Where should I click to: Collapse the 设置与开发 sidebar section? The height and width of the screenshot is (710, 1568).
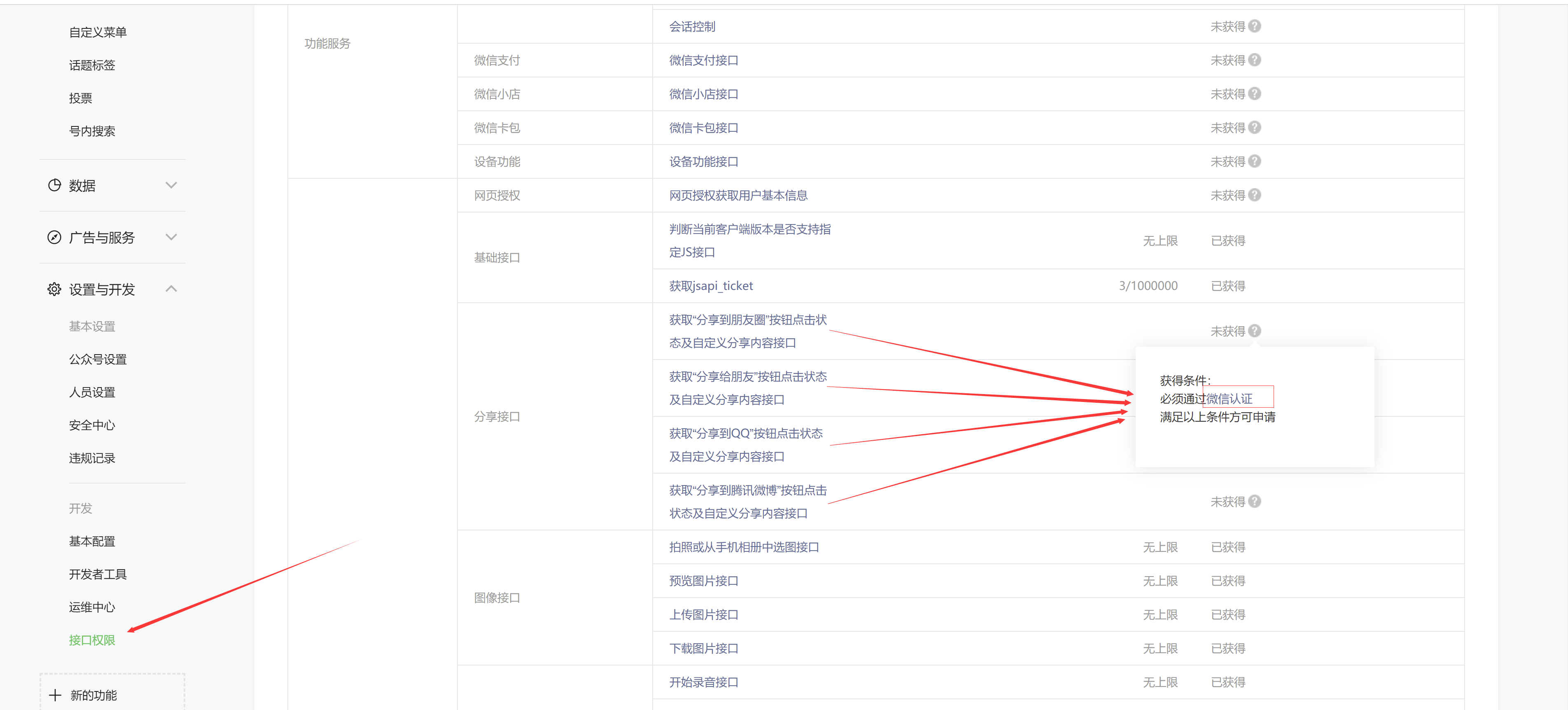[x=171, y=289]
